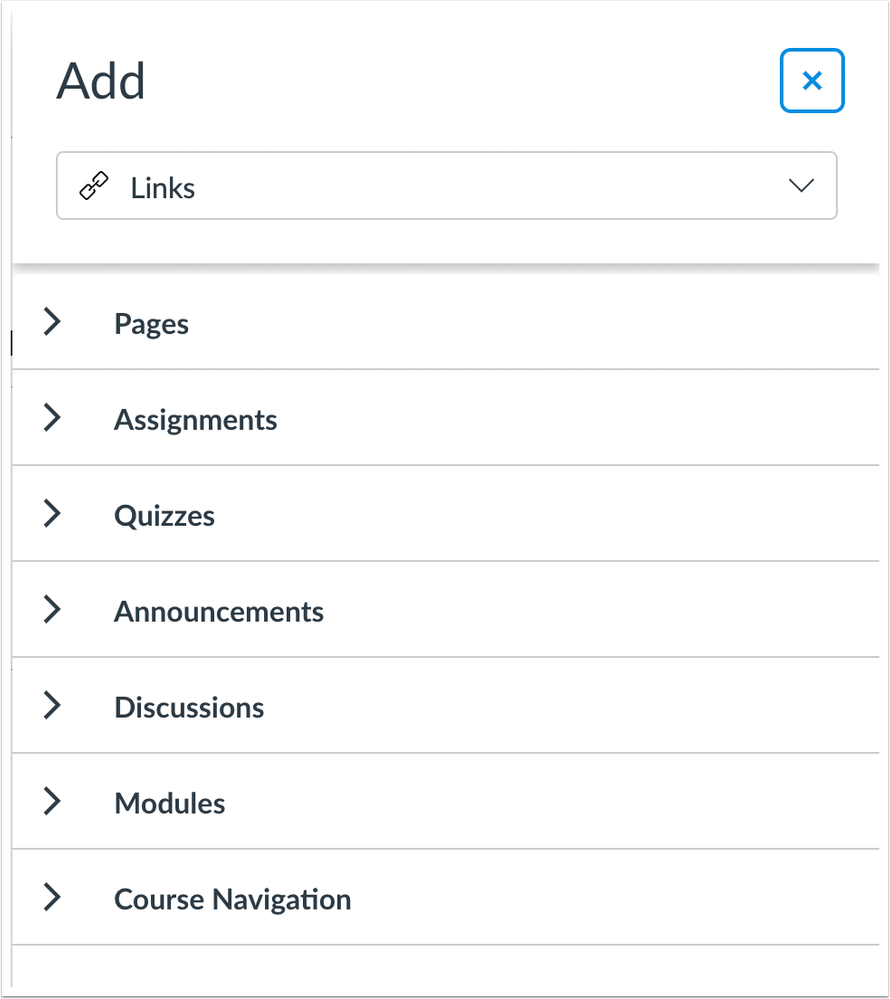
Task: Expand the Pages chevron
Action: pyautogui.click(x=52, y=321)
